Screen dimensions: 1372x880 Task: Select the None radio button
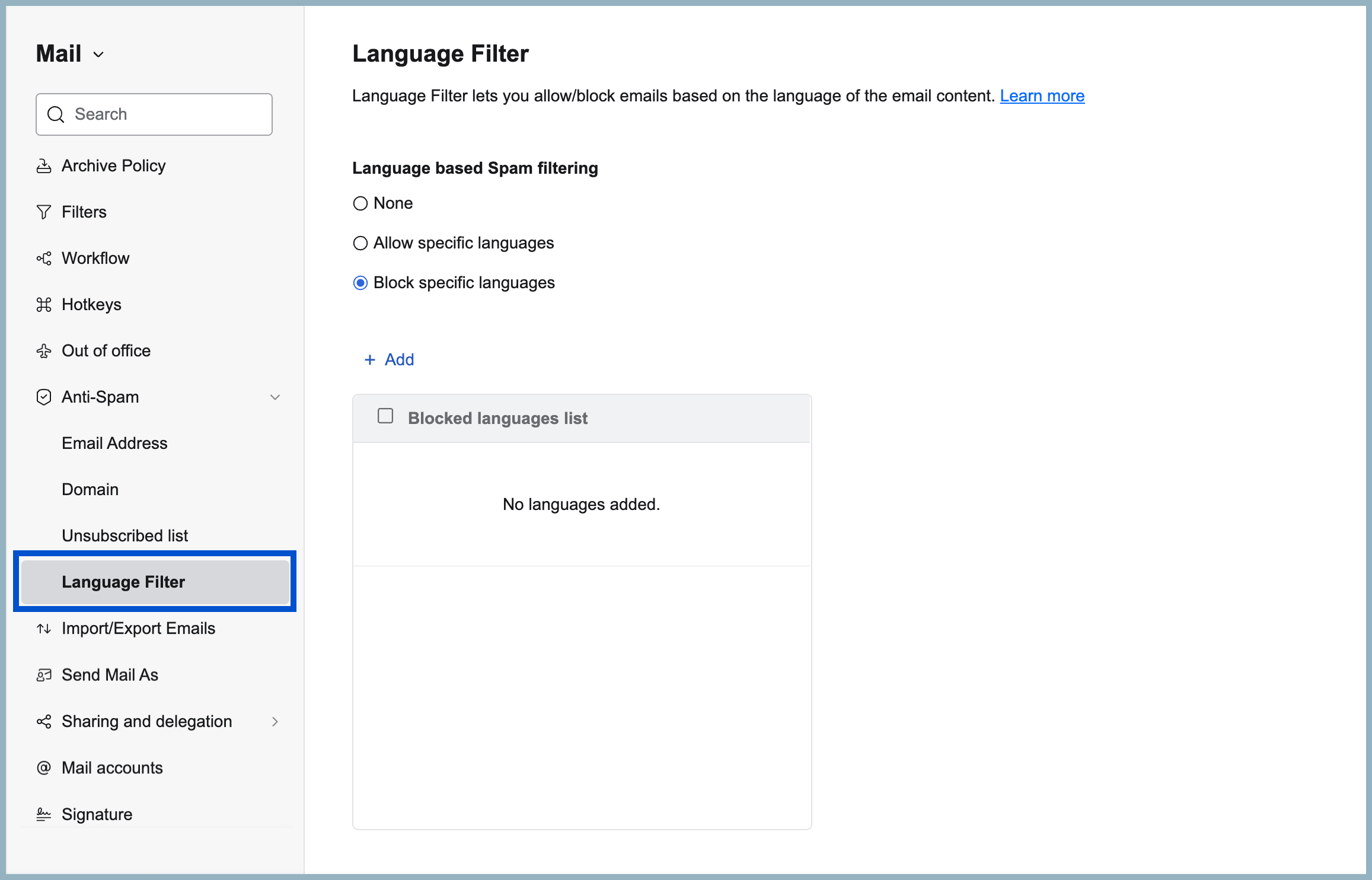(x=360, y=203)
